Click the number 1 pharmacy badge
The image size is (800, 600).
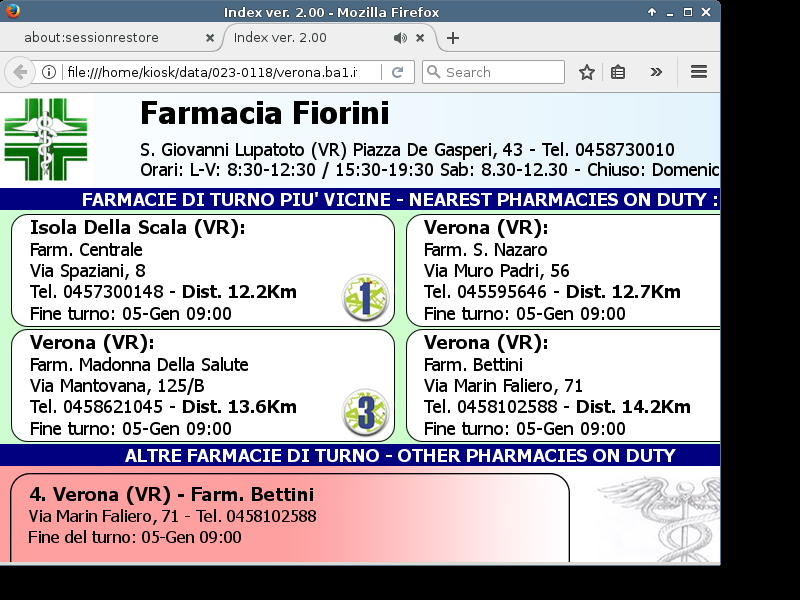365,297
